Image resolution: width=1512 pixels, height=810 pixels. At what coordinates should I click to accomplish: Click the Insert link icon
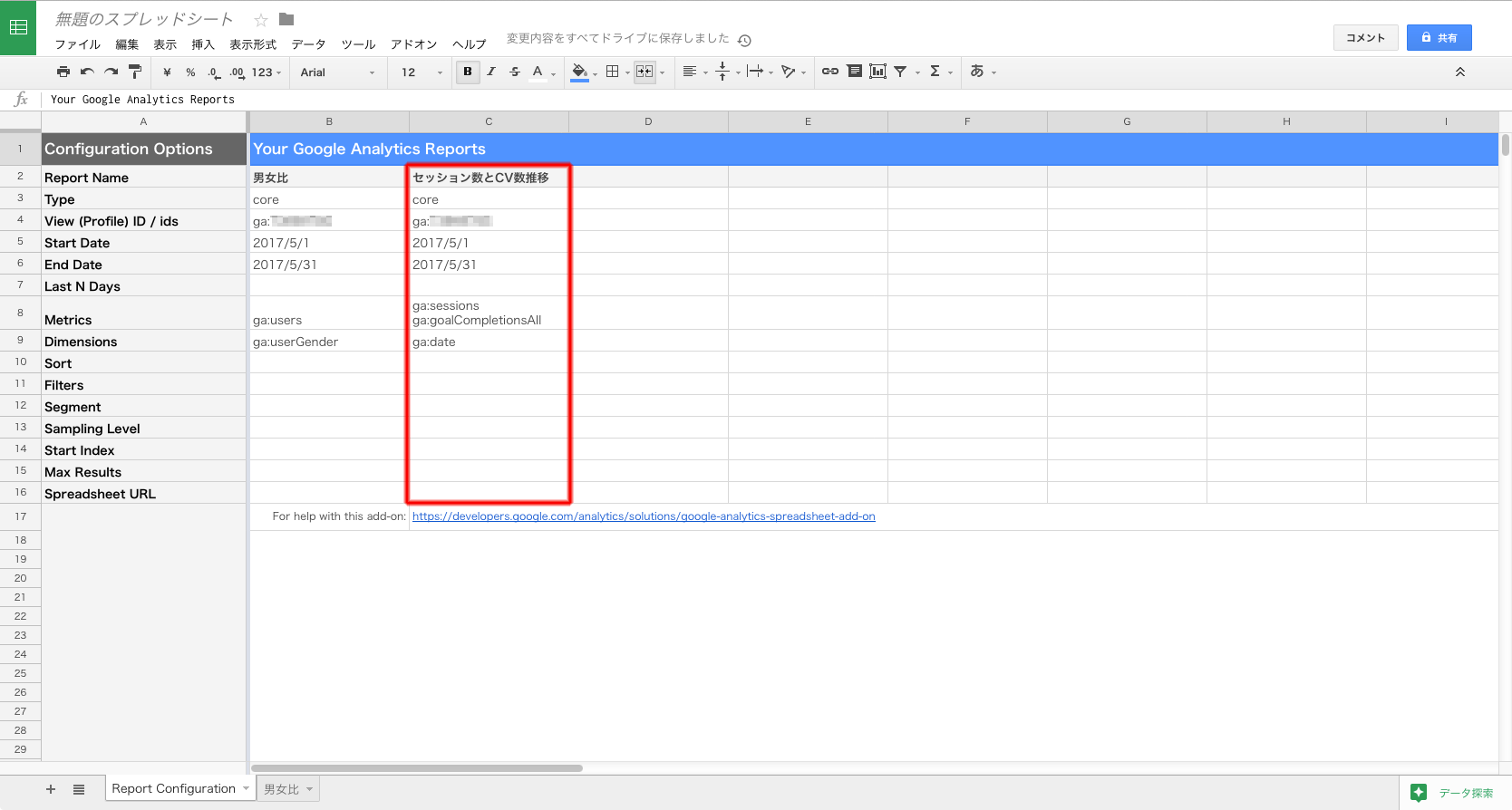pyautogui.click(x=829, y=72)
